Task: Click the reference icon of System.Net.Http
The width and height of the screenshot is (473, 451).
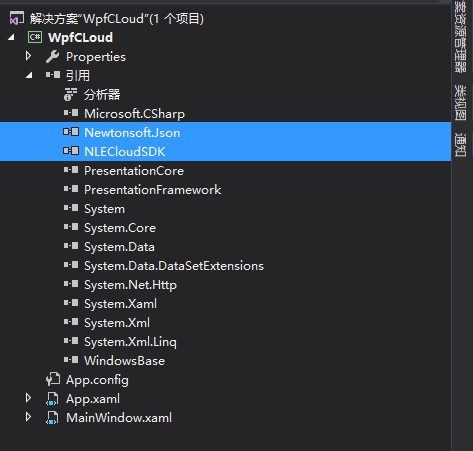Action: [x=71, y=284]
